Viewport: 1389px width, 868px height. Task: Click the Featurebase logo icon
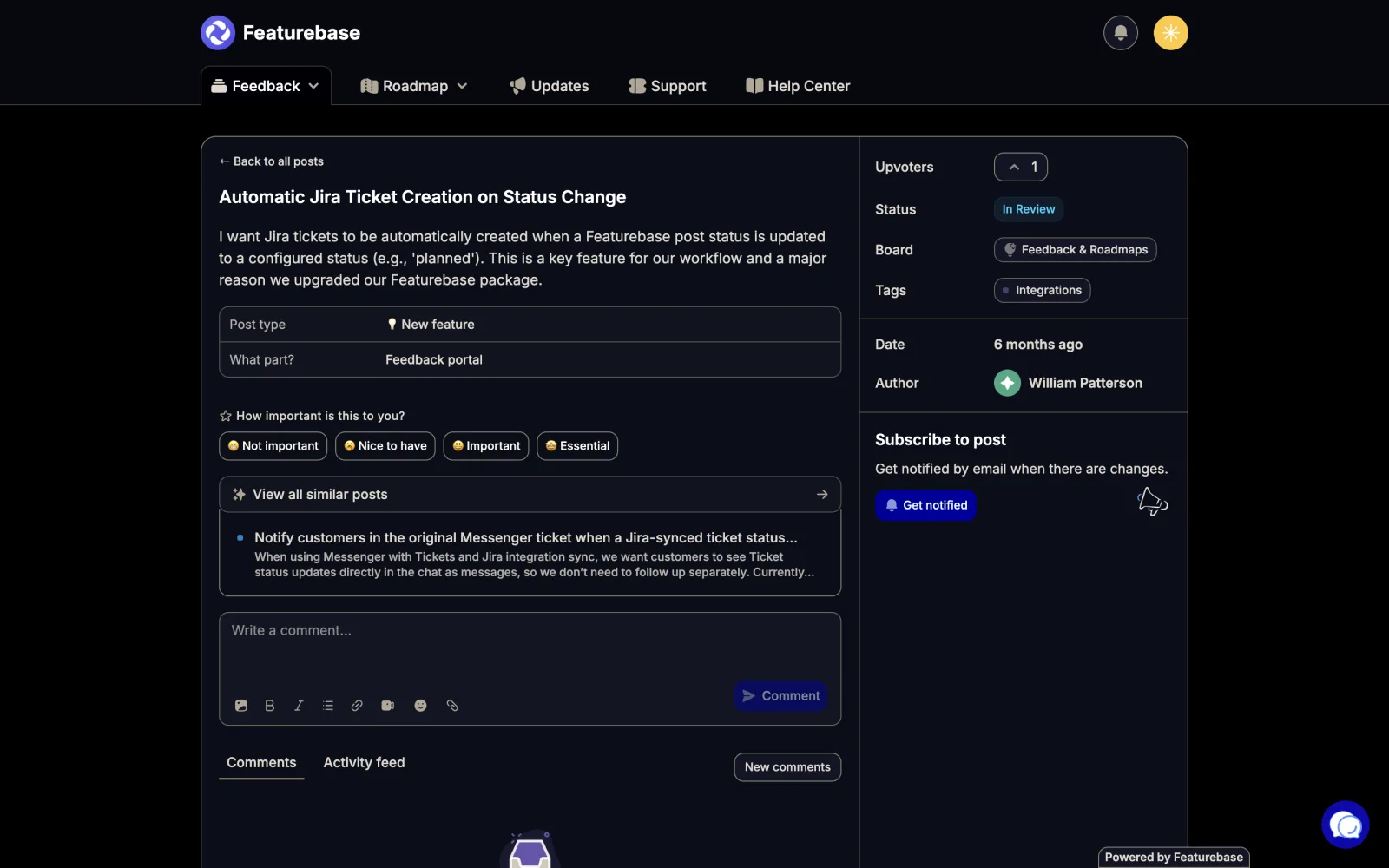(218, 33)
